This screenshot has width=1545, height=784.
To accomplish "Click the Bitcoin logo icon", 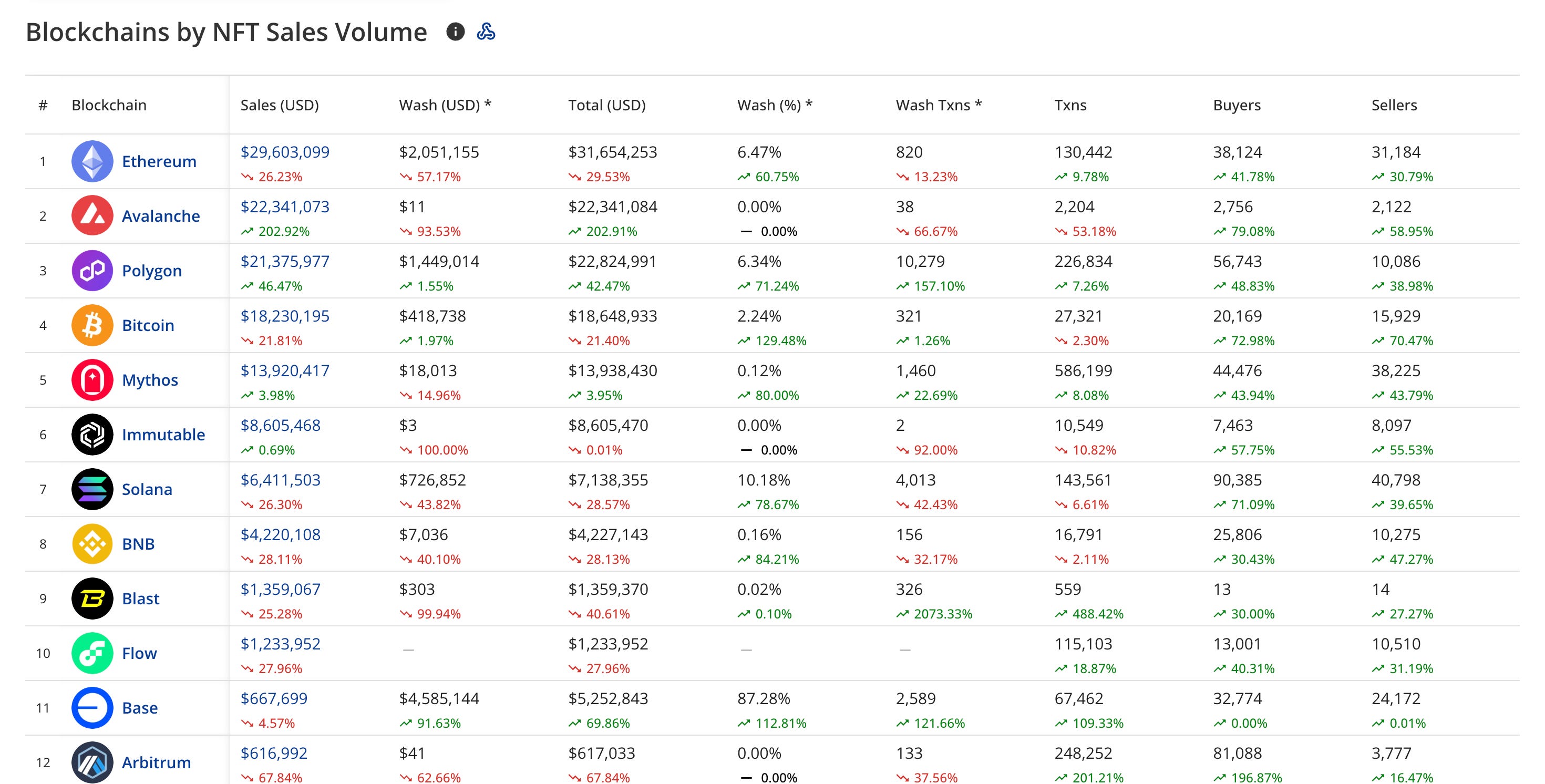I will coord(92,325).
